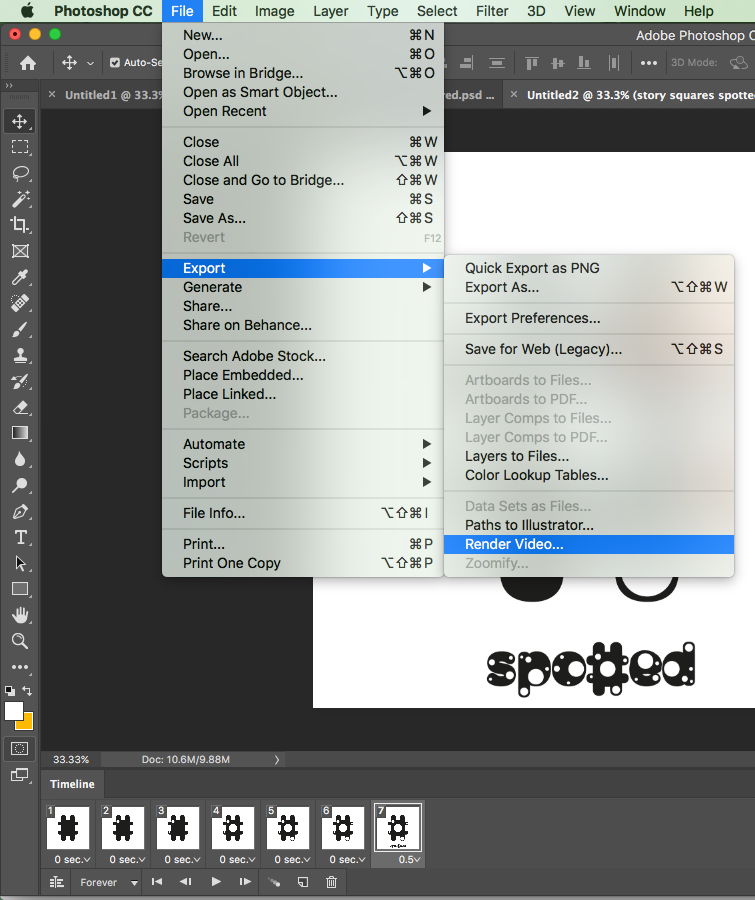This screenshot has width=755, height=900.
Task: Select the Rectangle shape tool
Action: pos(20,589)
